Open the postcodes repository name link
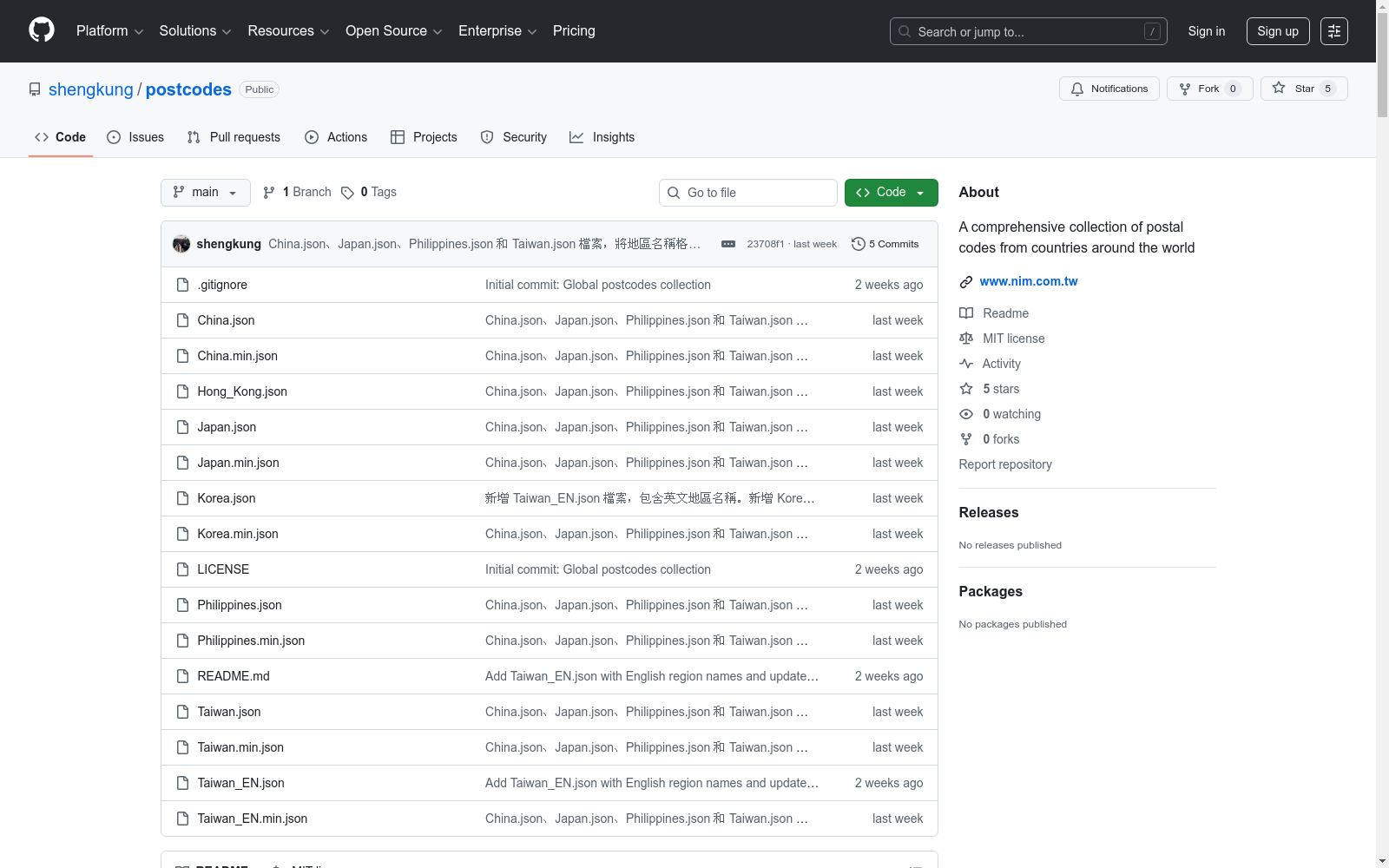This screenshot has height=868, width=1389. 188,89
